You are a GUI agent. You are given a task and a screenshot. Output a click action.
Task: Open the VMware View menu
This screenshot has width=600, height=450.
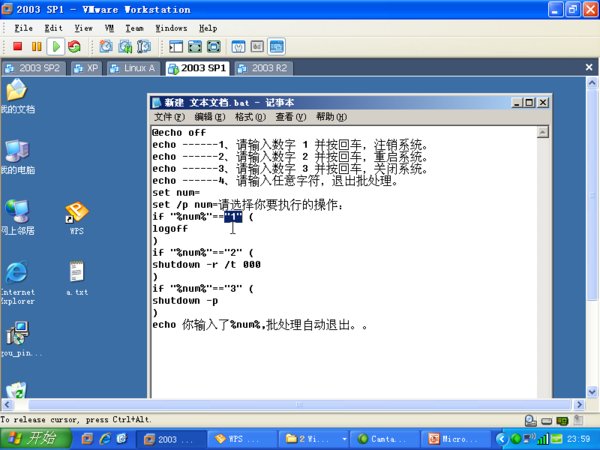[x=83, y=28]
